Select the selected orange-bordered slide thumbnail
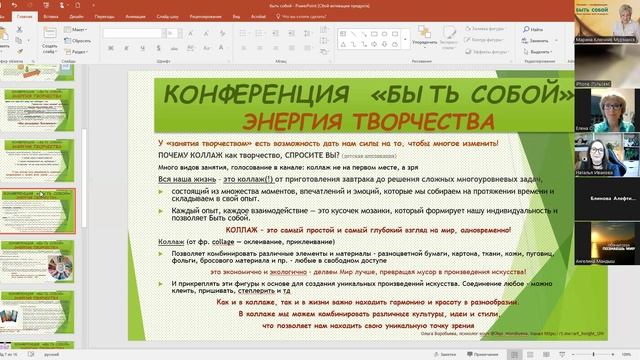 [38, 211]
